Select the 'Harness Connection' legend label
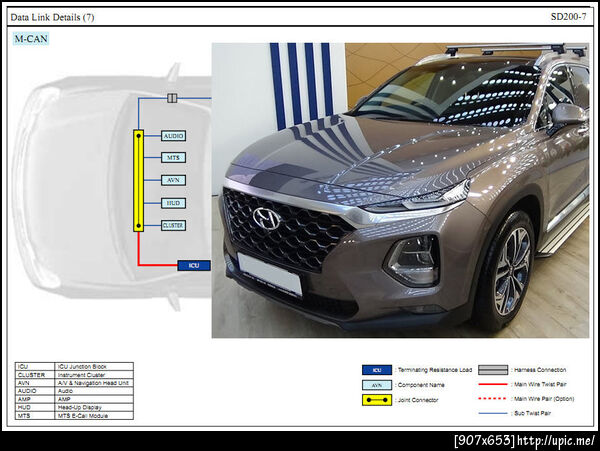Viewport: 600px width, 451px height. click(x=540, y=370)
